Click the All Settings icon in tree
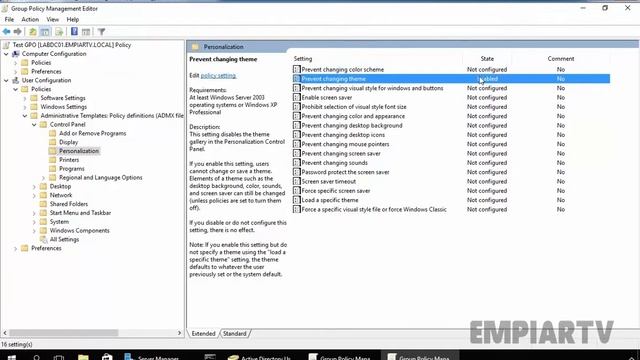 coord(43,240)
